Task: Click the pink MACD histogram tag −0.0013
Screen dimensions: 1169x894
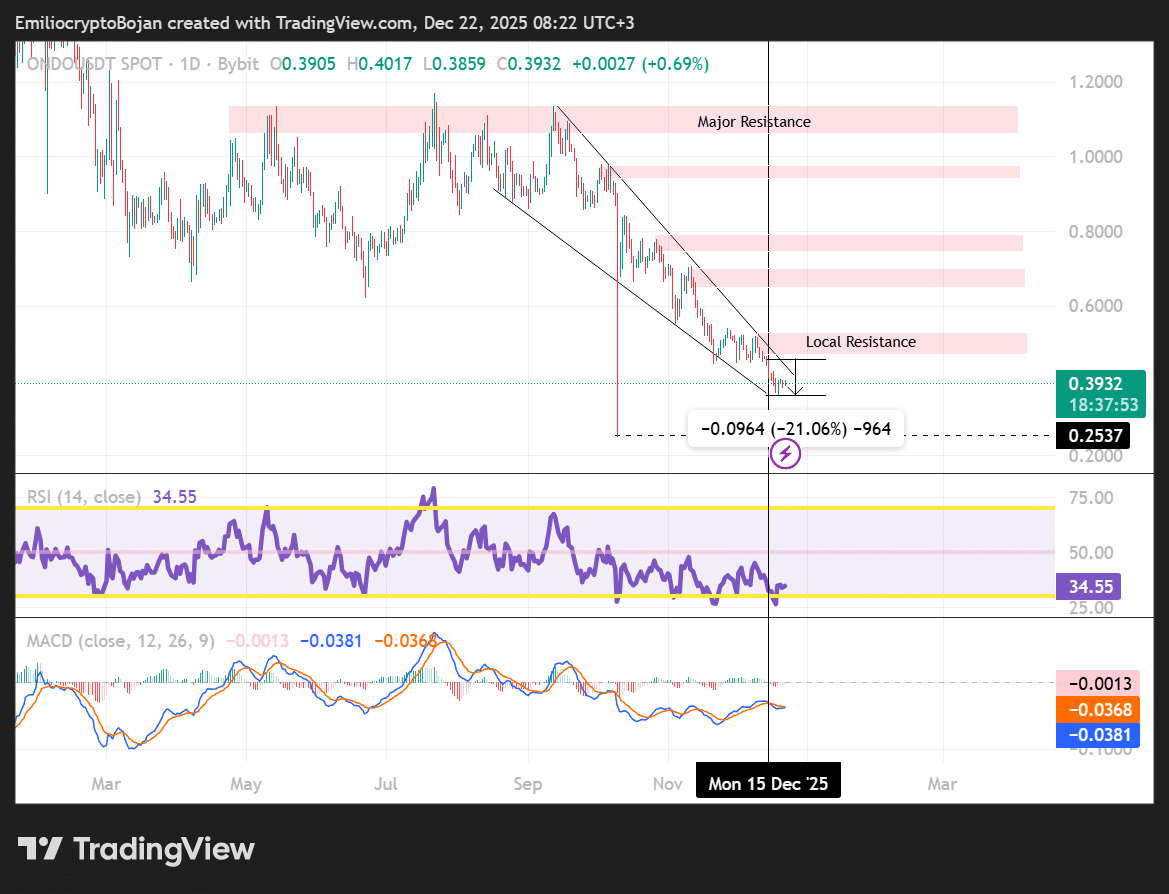Action: pyautogui.click(x=1097, y=683)
